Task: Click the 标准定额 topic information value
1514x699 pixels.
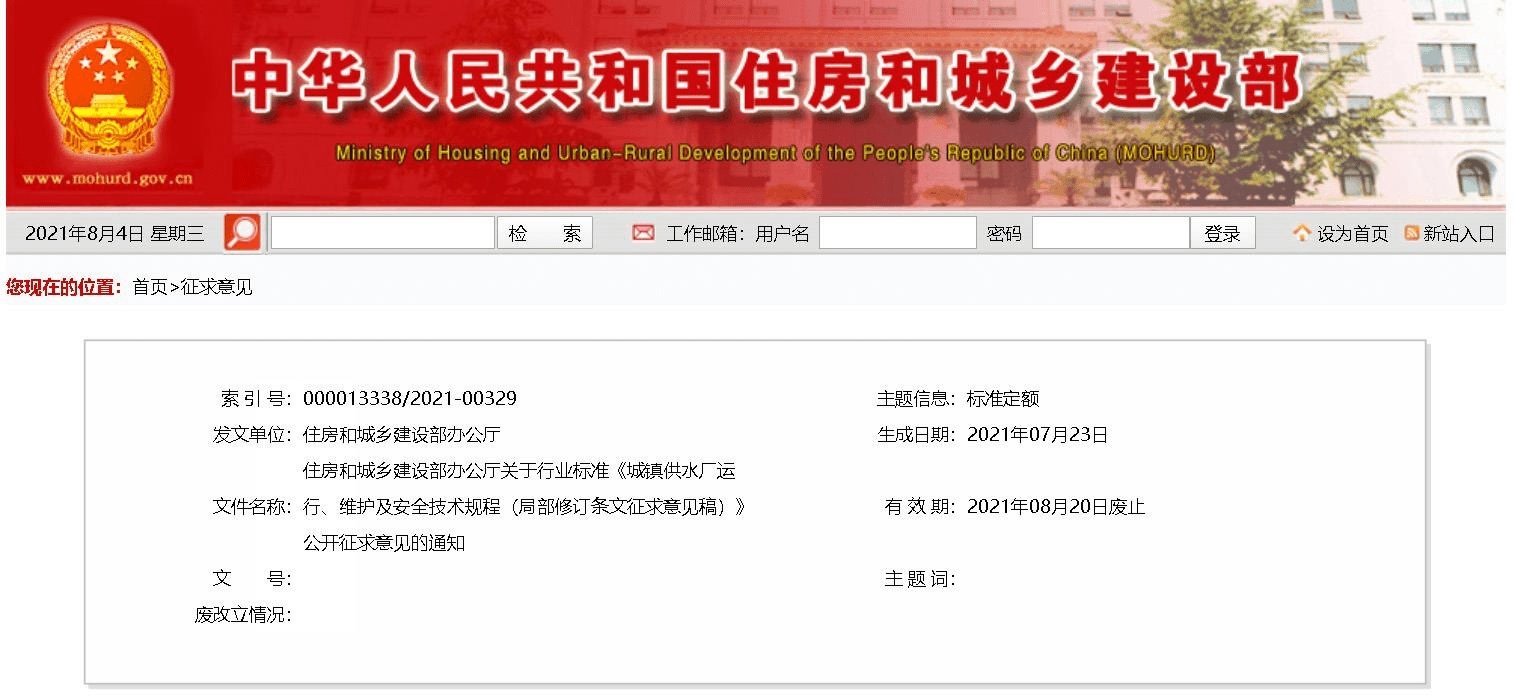Action: click(1003, 399)
